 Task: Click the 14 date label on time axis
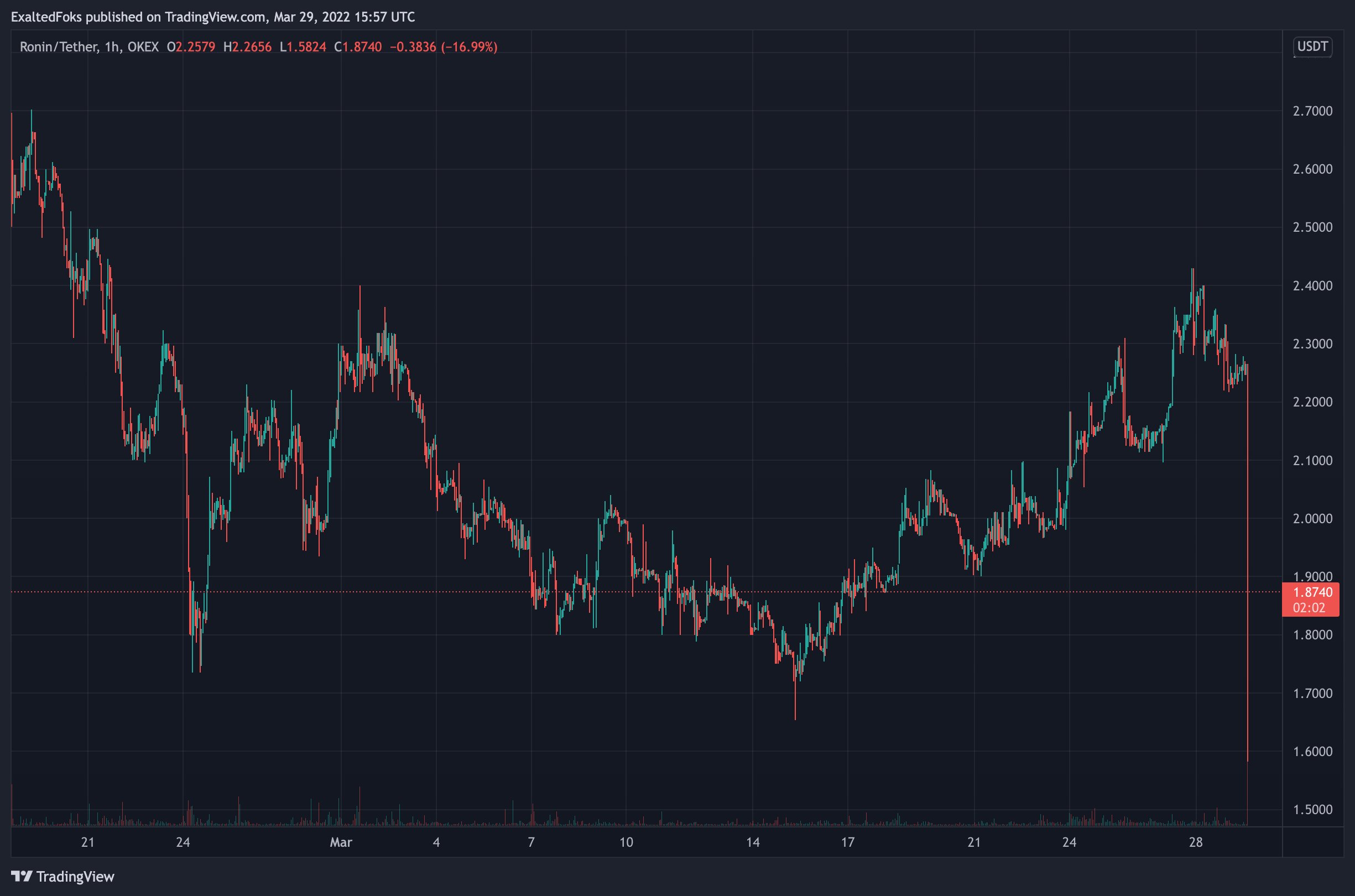[x=753, y=842]
